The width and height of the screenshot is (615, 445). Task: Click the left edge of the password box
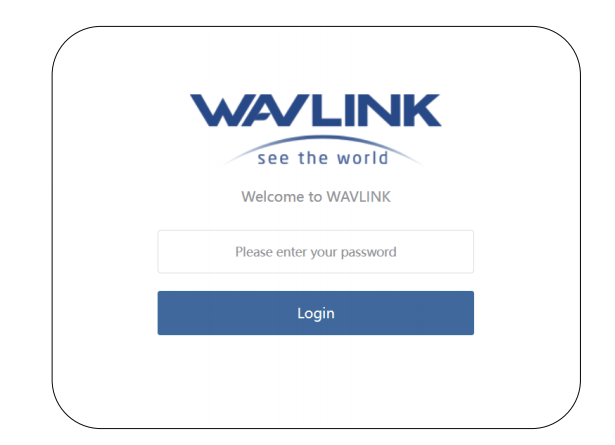coord(165,252)
